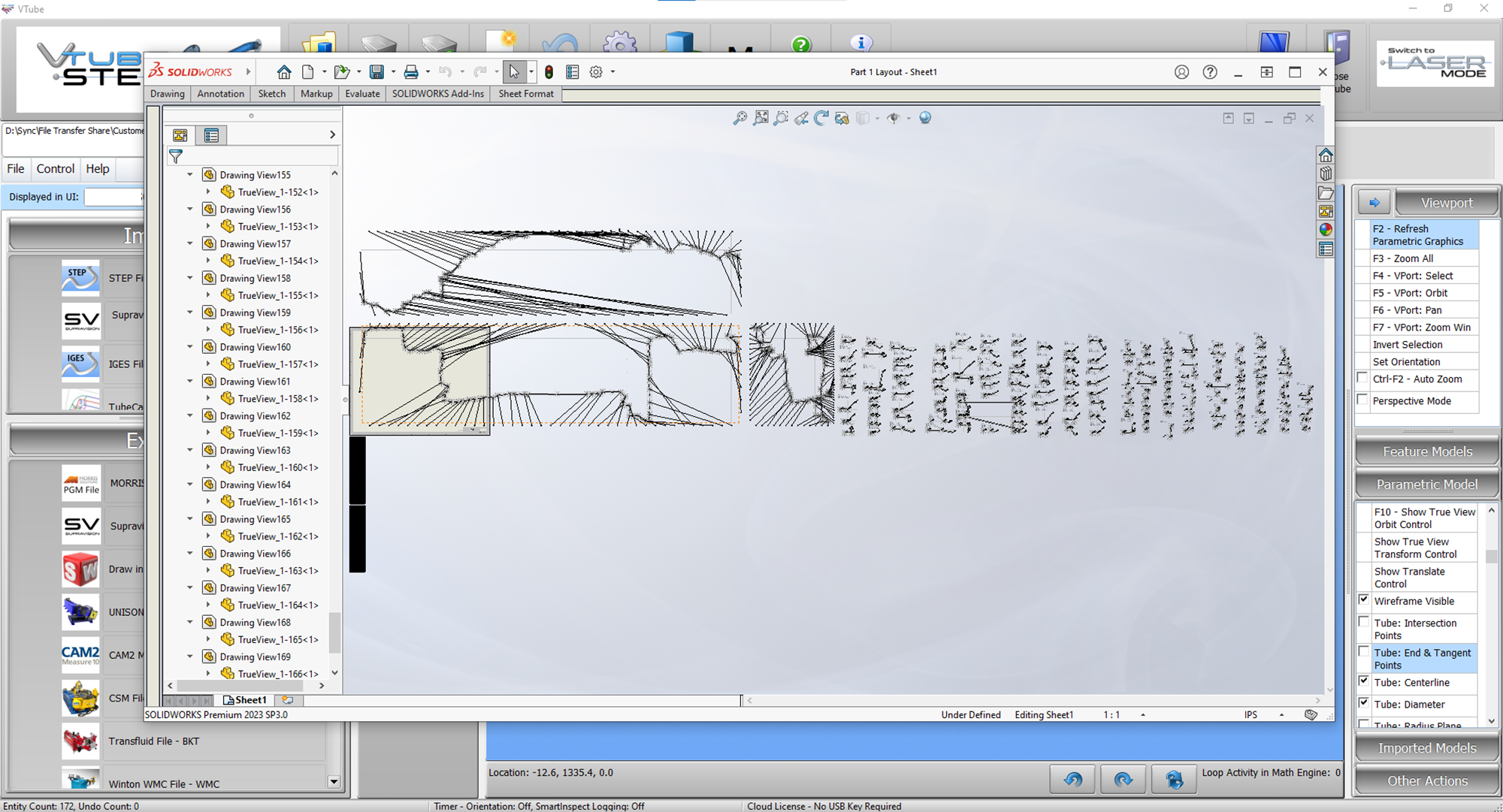Collapse the Drawing View160 tree node
The width and height of the screenshot is (1503, 812).
tap(190, 347)
